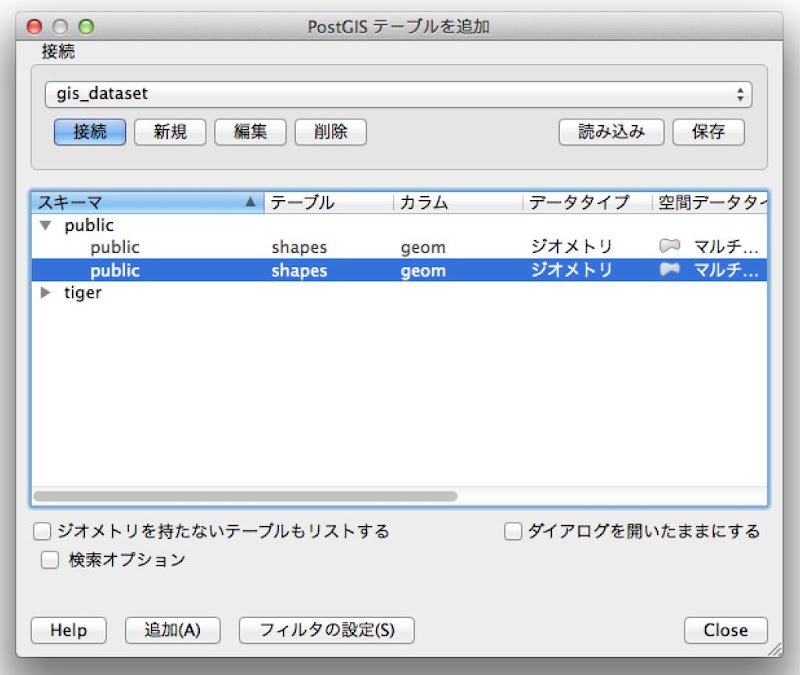Image resolution: width=800 pixels, height=675 pixels.
Task: Select the tiger schema row
Action: [399, 292]
